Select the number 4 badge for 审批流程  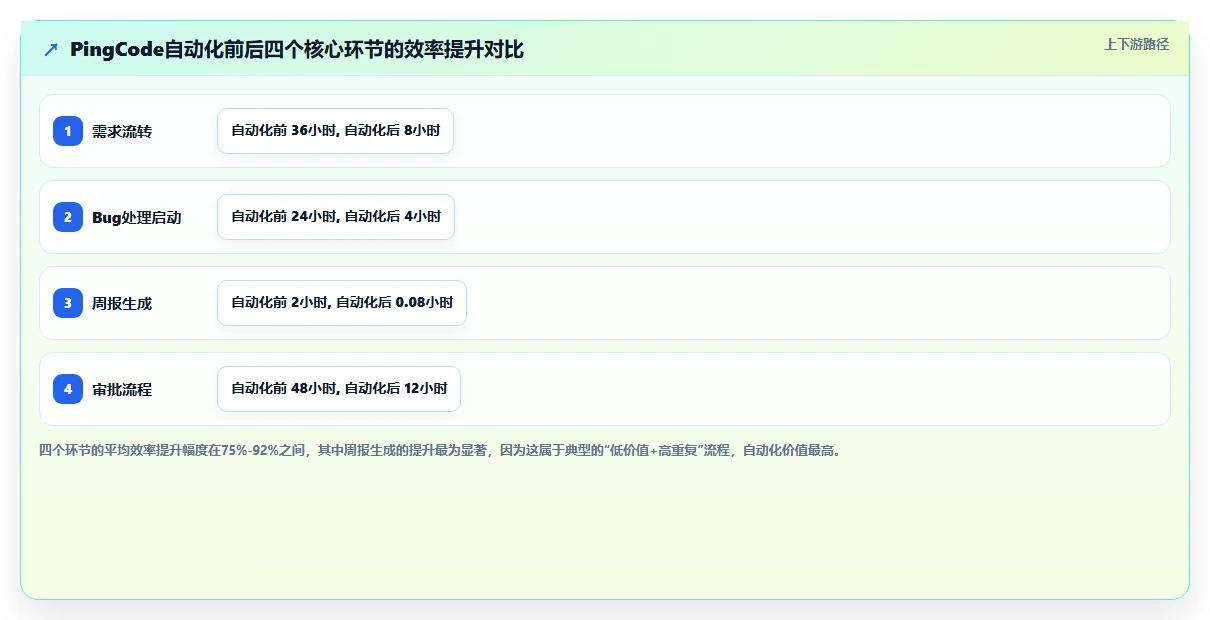click(x=68, y=389)
